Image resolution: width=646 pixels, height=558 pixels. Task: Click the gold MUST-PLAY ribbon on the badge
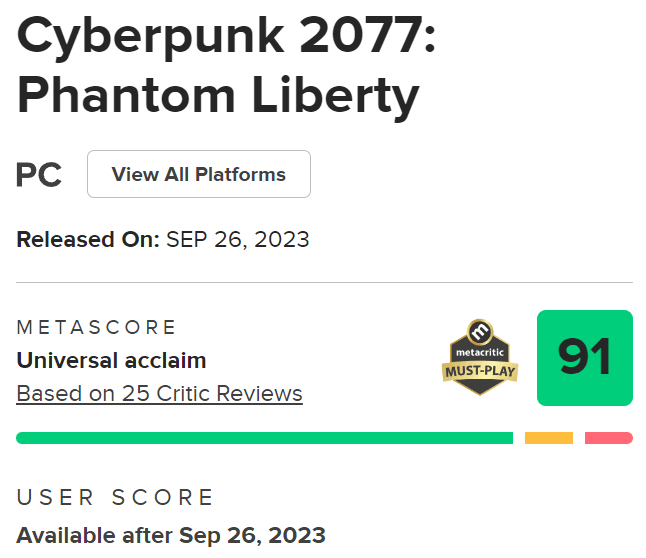click(x=480, y=371)
